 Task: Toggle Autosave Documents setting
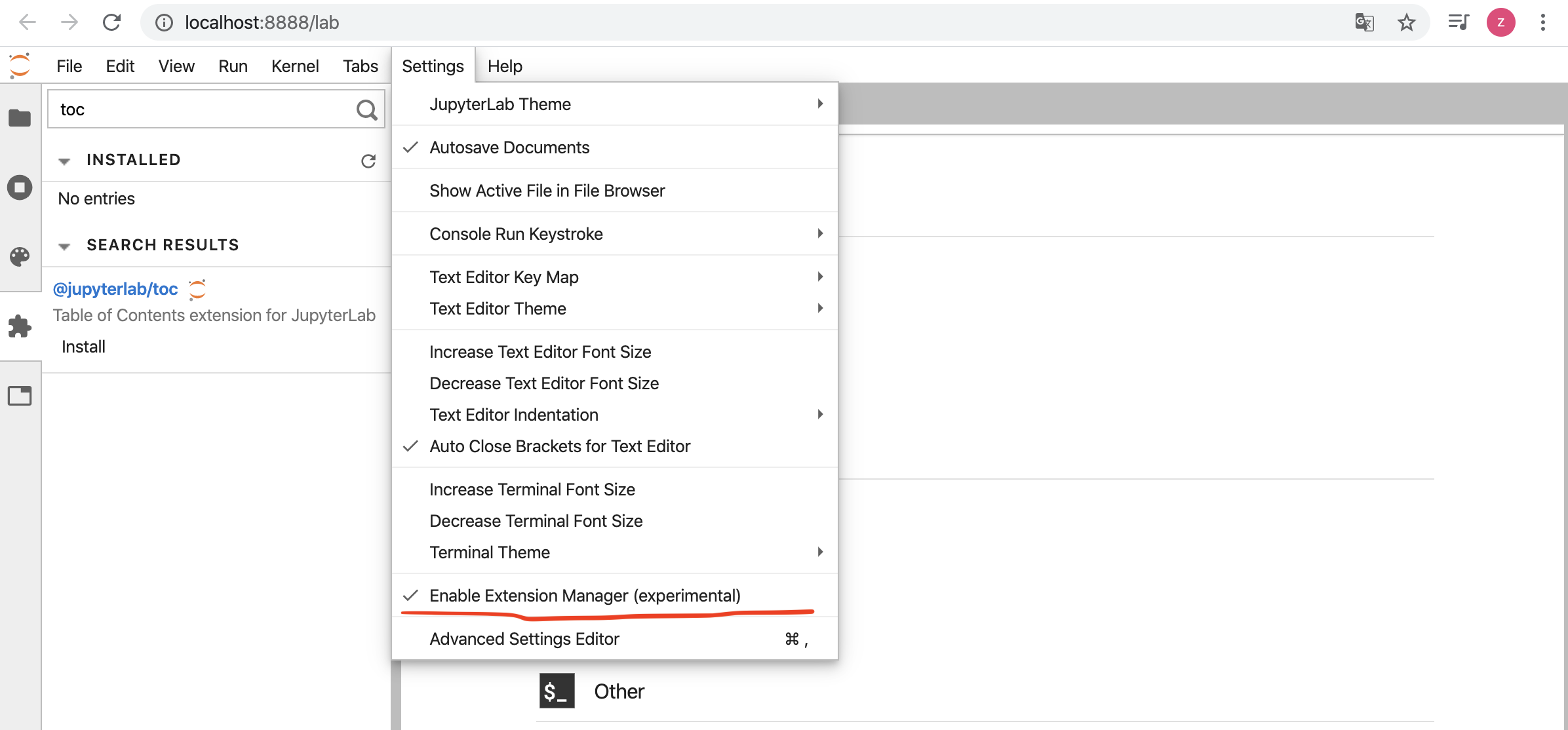pyautogui.click(x=509, y=147)
